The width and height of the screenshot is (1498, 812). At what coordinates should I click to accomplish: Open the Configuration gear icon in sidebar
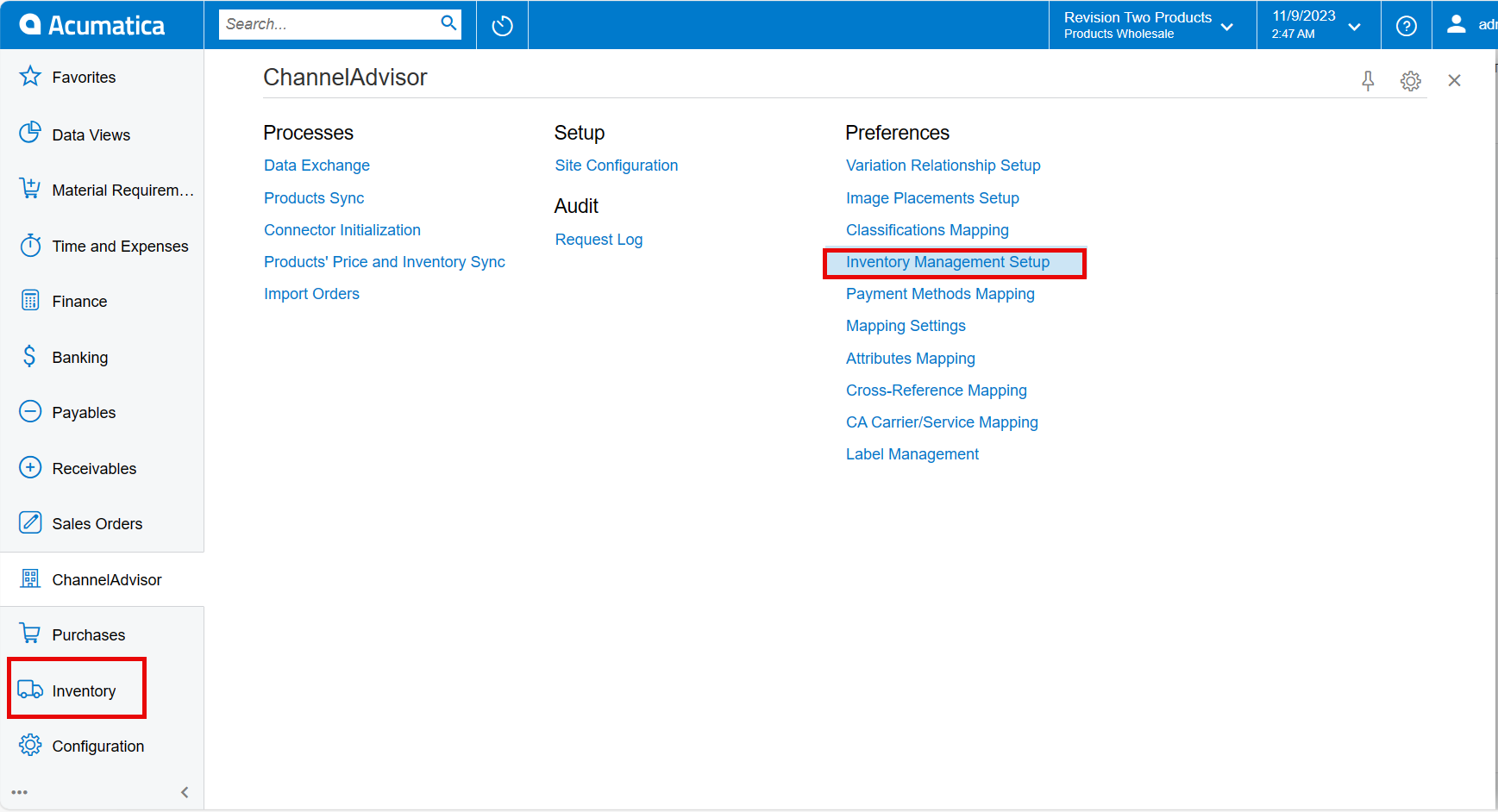(x=30, y=745)
